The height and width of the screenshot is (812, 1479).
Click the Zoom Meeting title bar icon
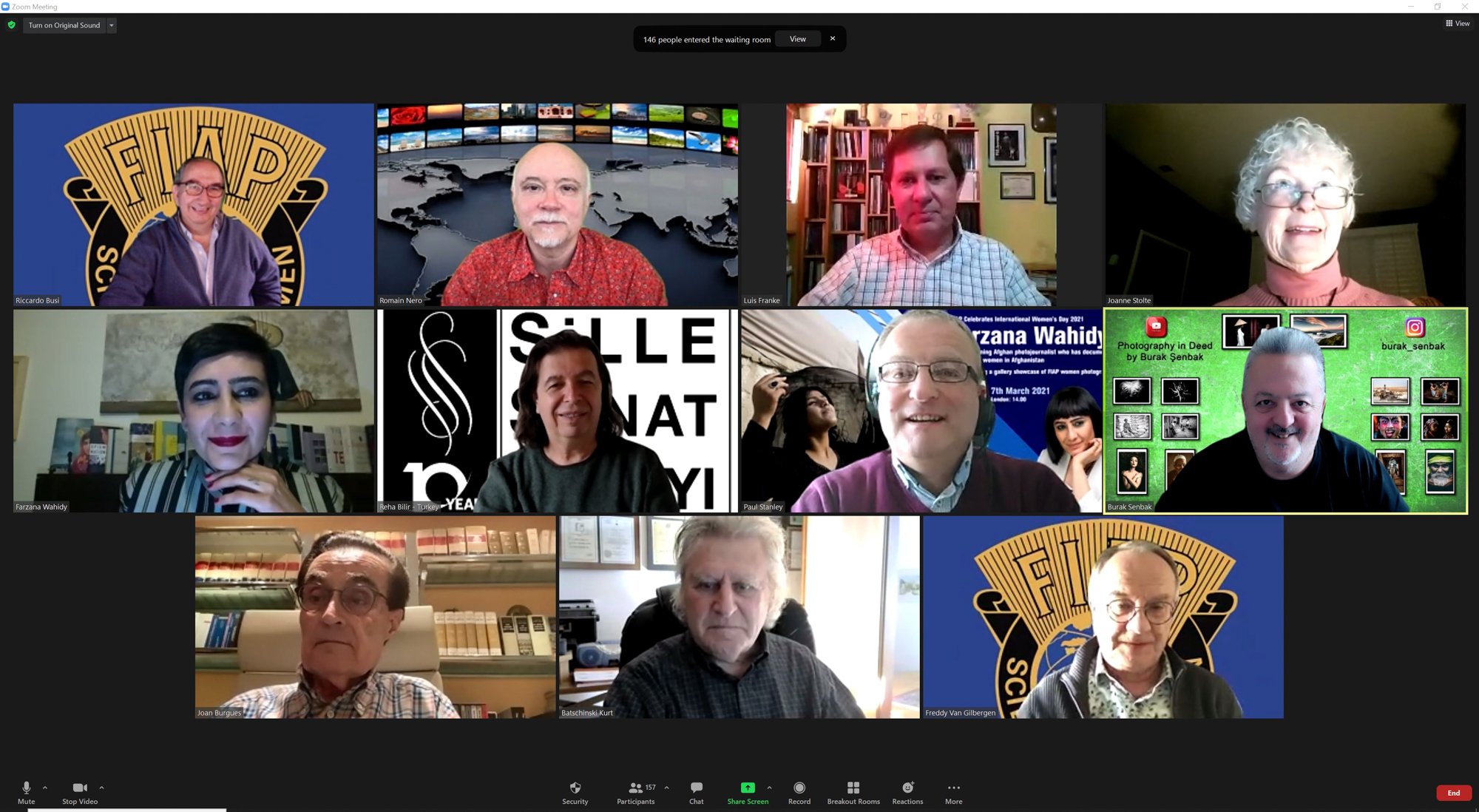tap(6, 7)
